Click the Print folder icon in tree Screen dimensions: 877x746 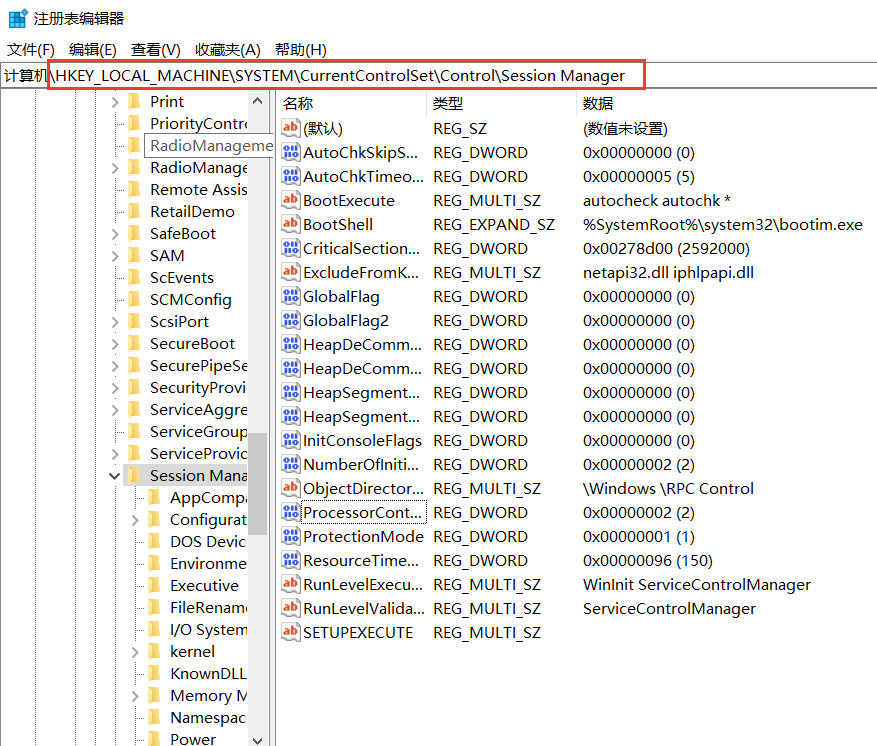[134, 102]
